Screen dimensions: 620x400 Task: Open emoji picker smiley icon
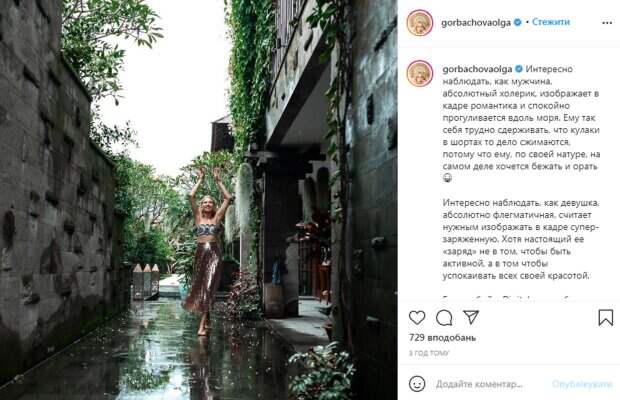[417, 384]
